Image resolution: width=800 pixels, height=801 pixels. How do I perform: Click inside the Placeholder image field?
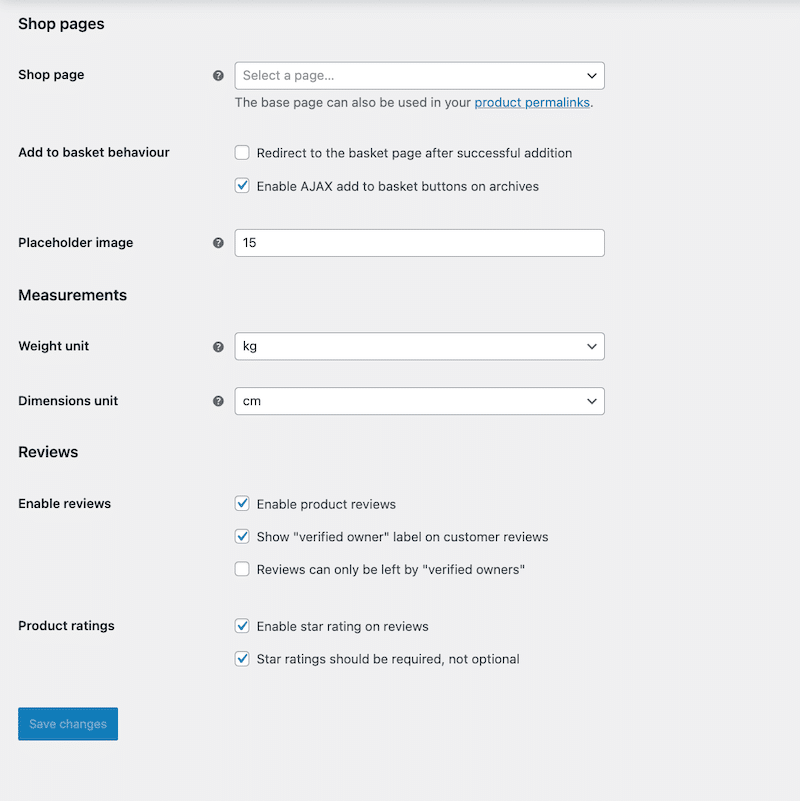pyautogui.click(x=419, y=242)
